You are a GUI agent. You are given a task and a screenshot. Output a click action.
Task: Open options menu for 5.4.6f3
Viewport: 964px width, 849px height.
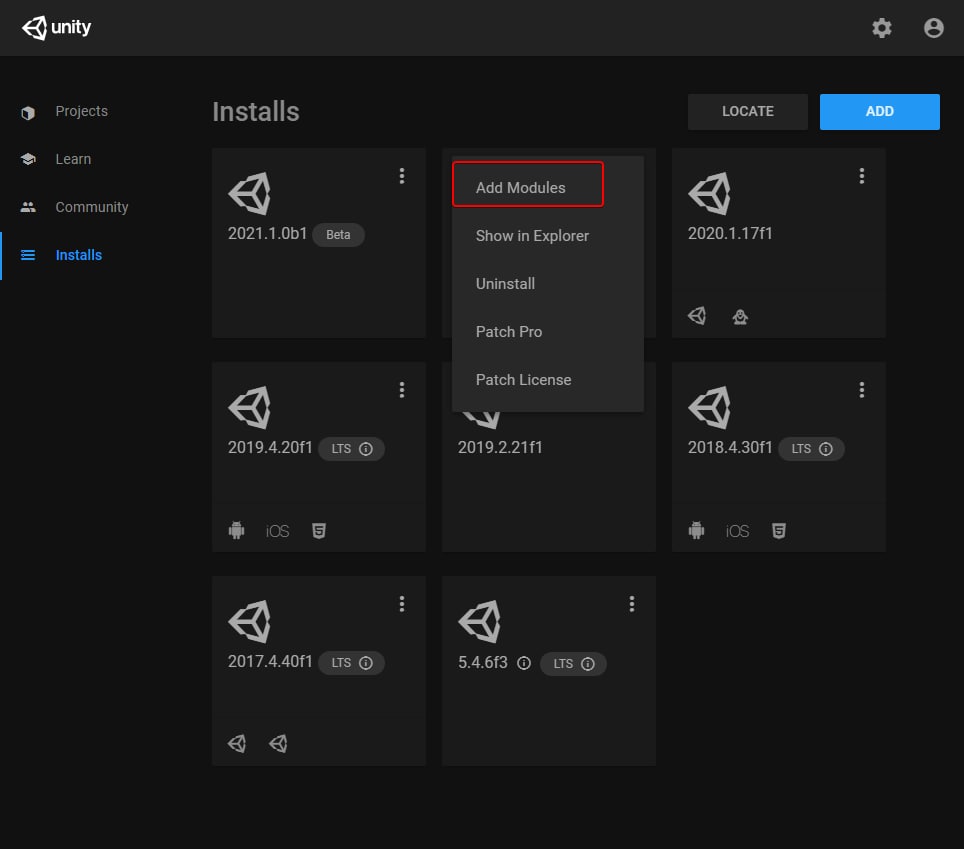[631, 604]
